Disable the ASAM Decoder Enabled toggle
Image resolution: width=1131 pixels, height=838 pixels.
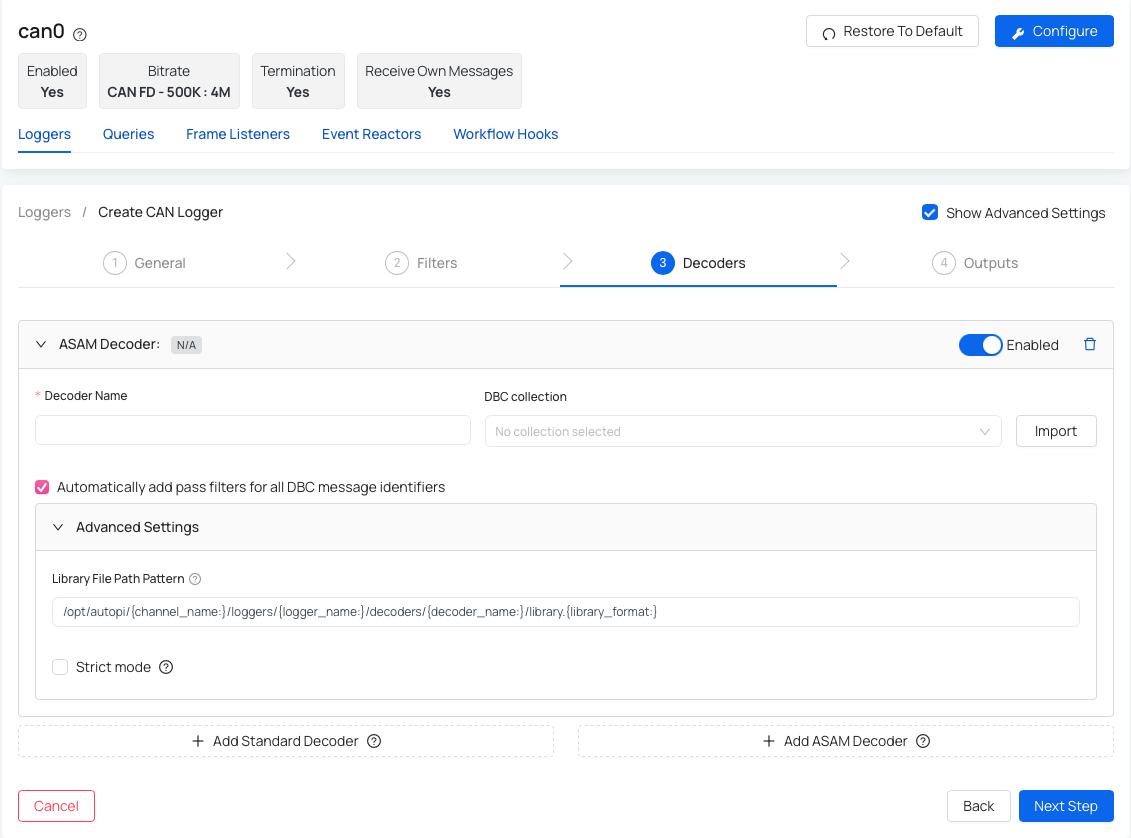click(980, 345)
